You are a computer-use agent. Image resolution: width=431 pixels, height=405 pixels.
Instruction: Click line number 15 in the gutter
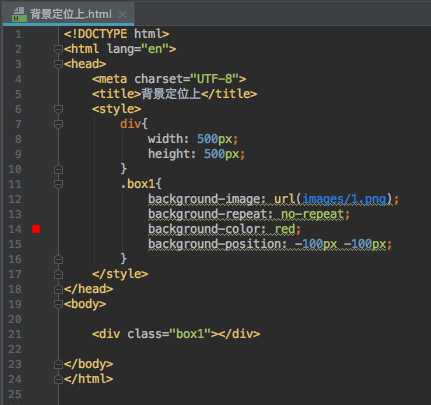15,244
